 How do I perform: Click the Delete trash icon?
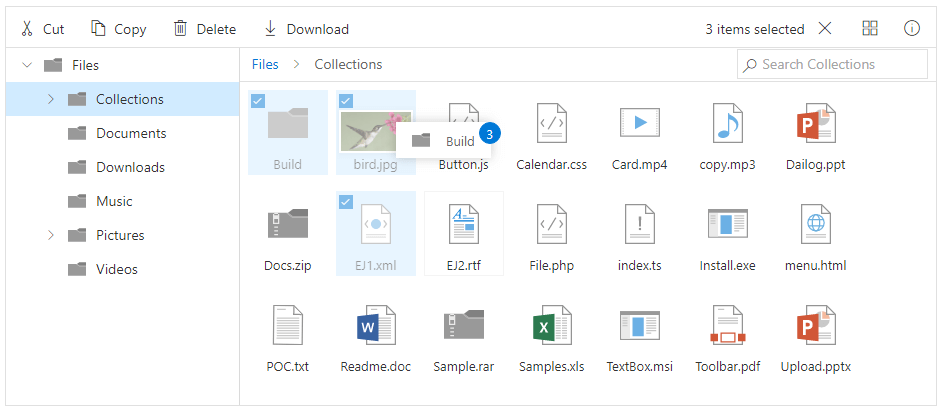(181, 29)
